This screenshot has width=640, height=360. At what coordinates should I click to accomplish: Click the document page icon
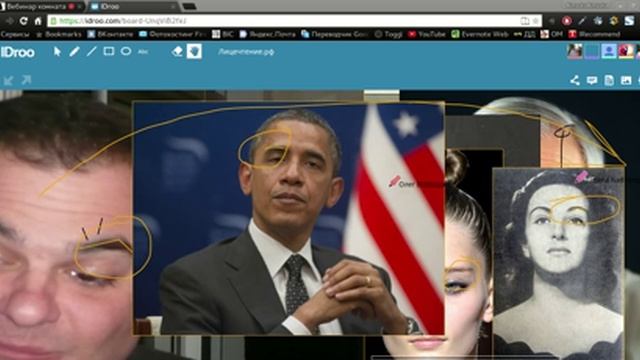point(609,80)
